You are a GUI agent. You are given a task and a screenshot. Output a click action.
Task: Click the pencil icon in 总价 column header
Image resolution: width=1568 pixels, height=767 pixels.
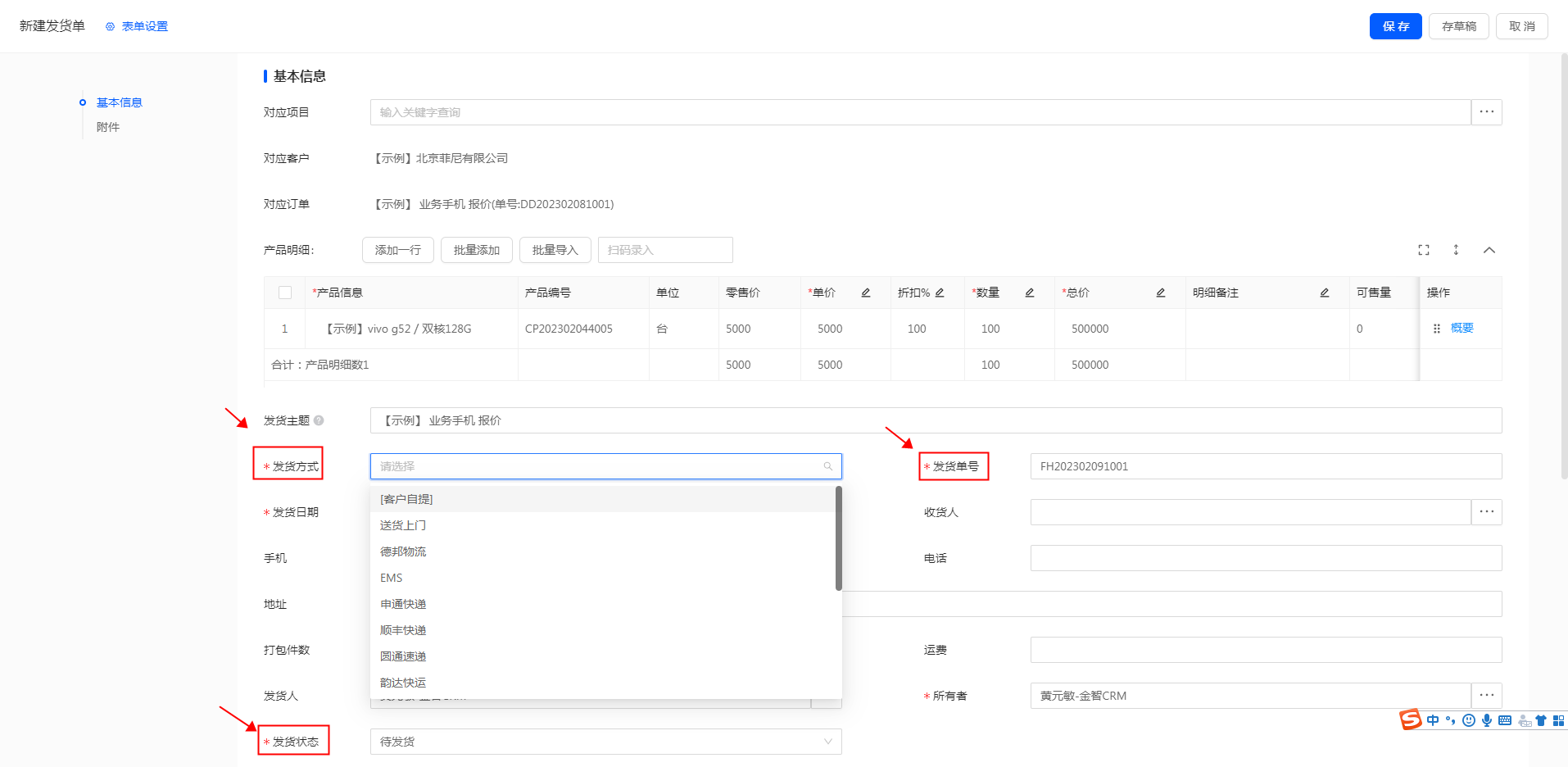click(1161, 293)
